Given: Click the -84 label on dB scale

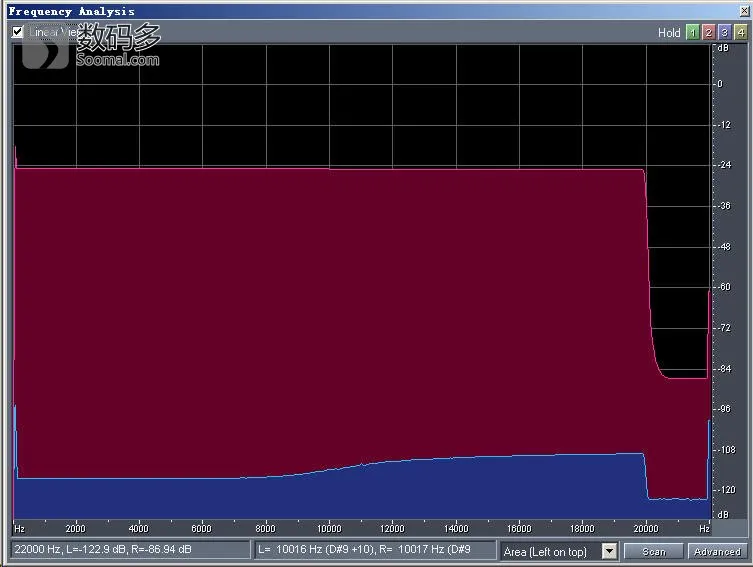Looking at the screenshot, I should click(x=724, y=369).
